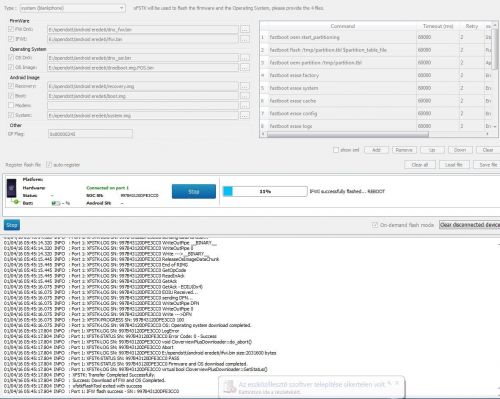Toggle the OS Dnx checkbox
This screenshot has height=399, width=500.
[x=11, y=58]
